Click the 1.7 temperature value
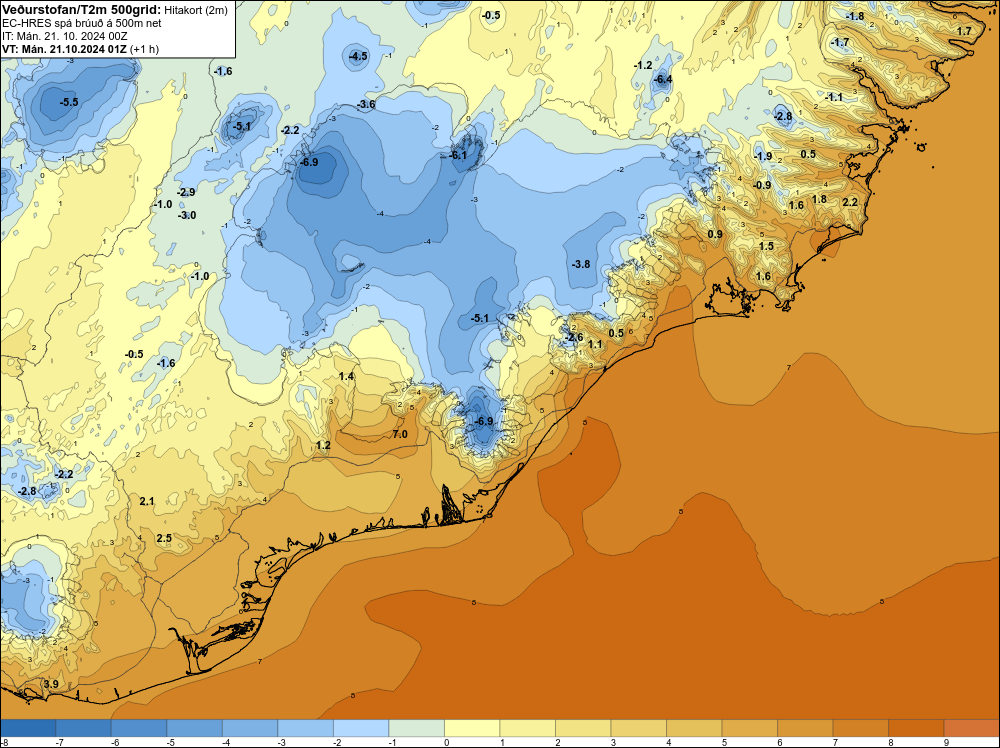Image resolution: width=1000 pixels, height=748 pixels. (964, 31)
